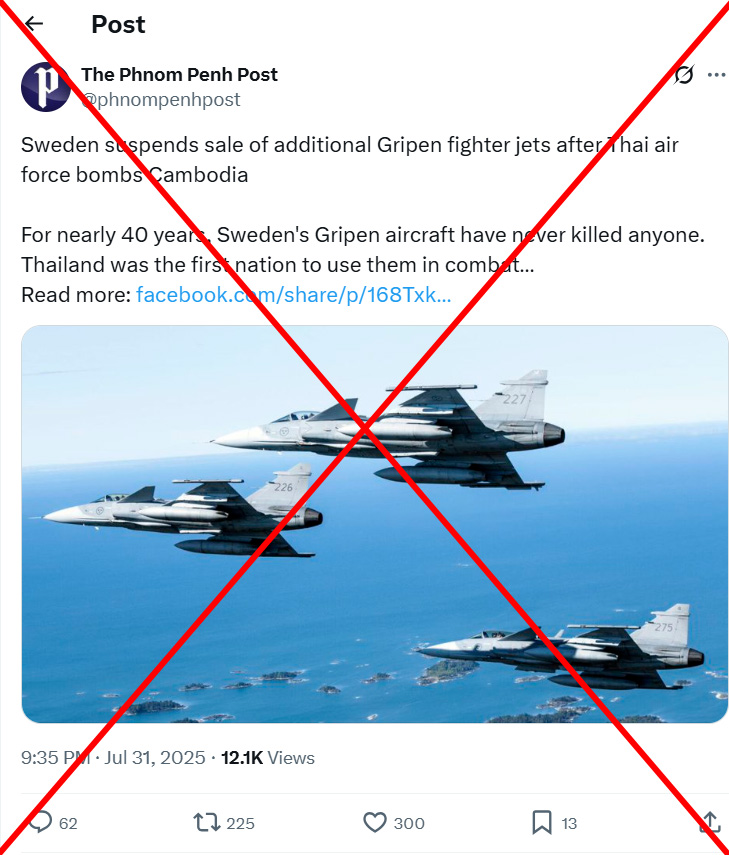The width and height of the screenshot is (729, 855).
Task: Repost using the retweet arrows icon
Action: tap(207, 822)
